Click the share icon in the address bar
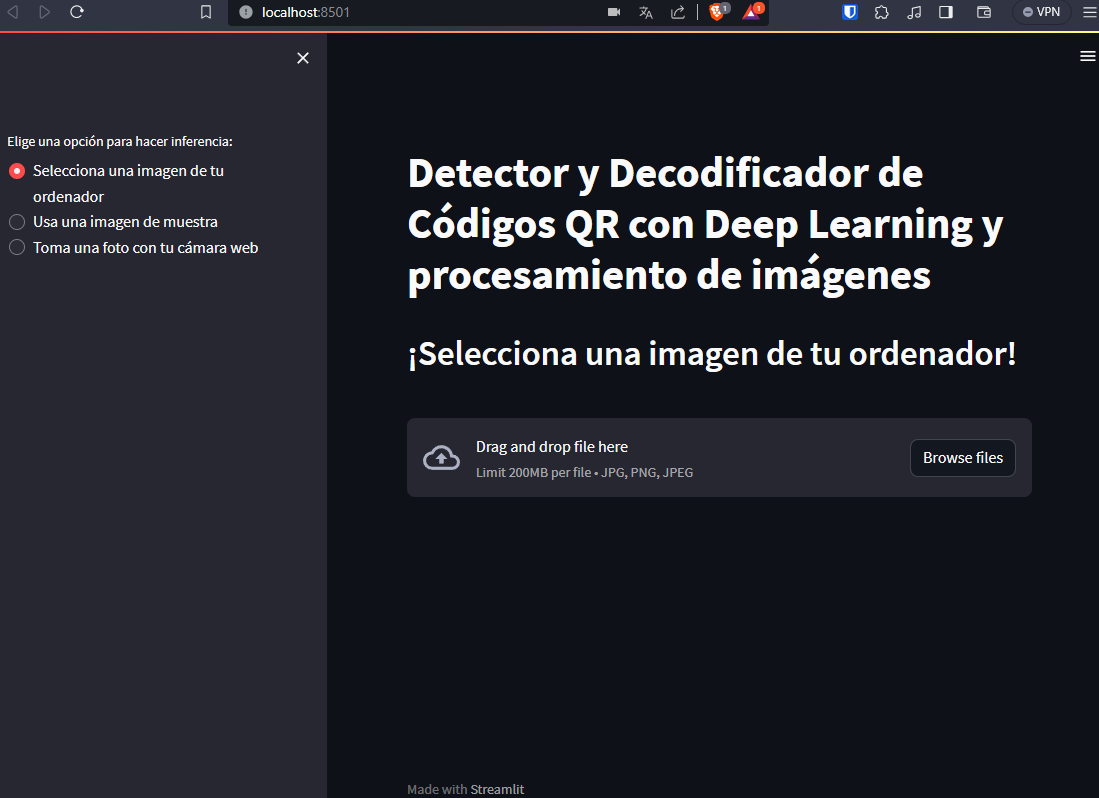This screenshot has height=798, width=1099. [677, 14]
